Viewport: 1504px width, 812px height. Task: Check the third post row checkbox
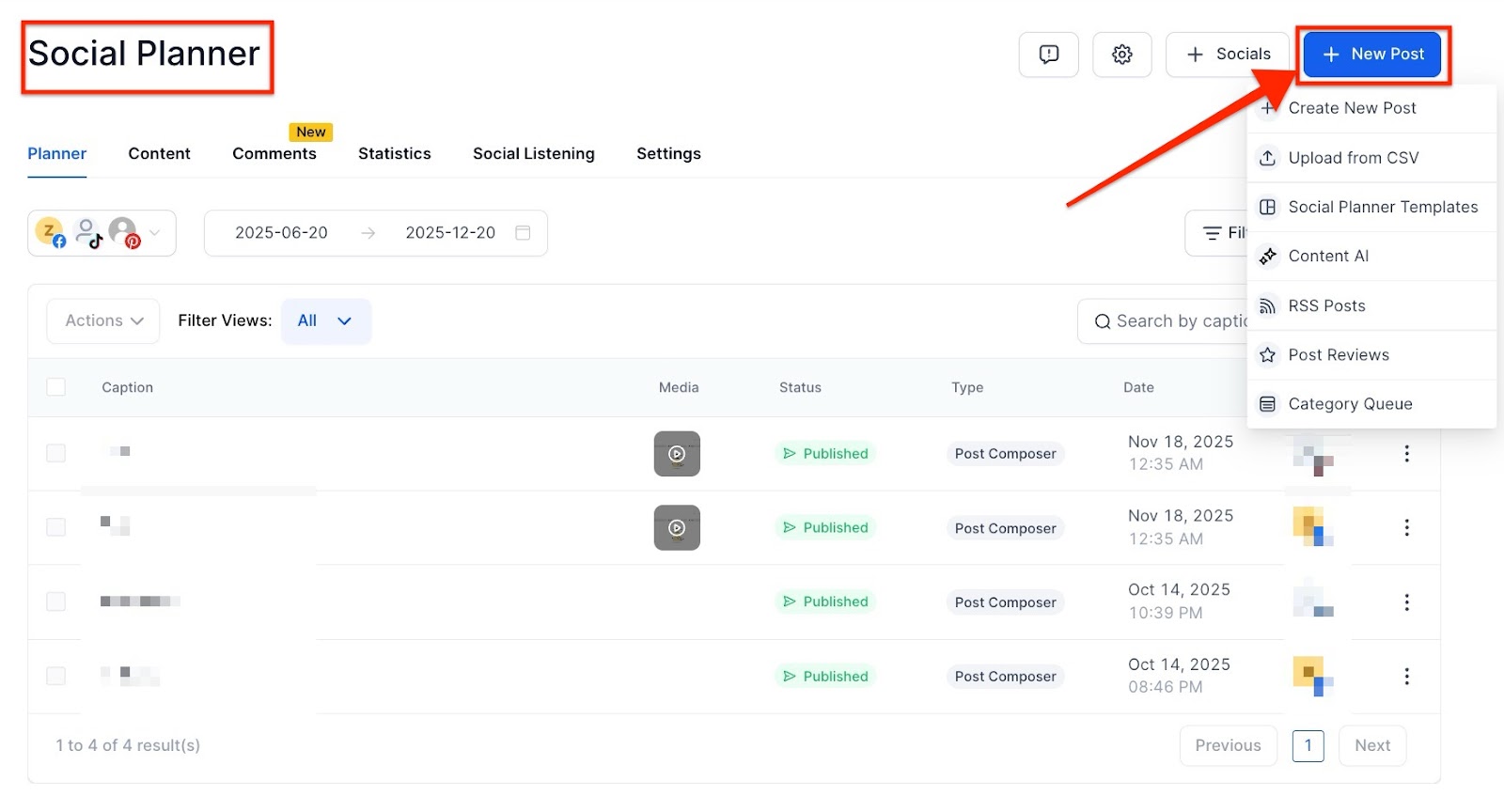[56, 602]
